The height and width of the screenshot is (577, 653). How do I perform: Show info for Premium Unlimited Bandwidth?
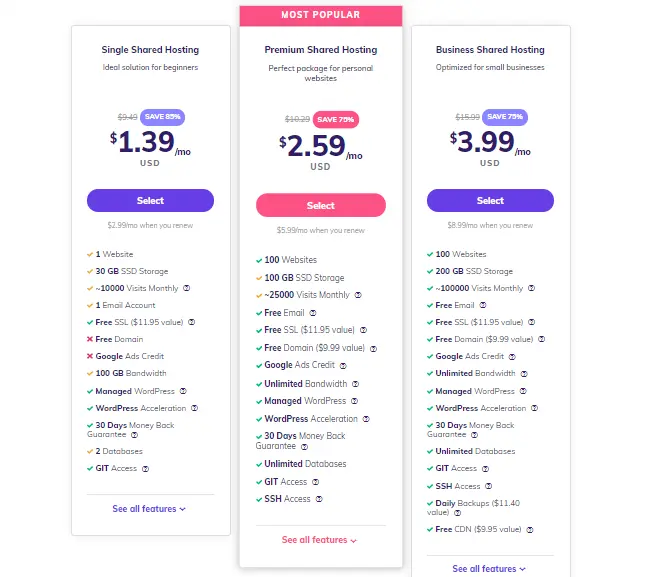(355, 384)
